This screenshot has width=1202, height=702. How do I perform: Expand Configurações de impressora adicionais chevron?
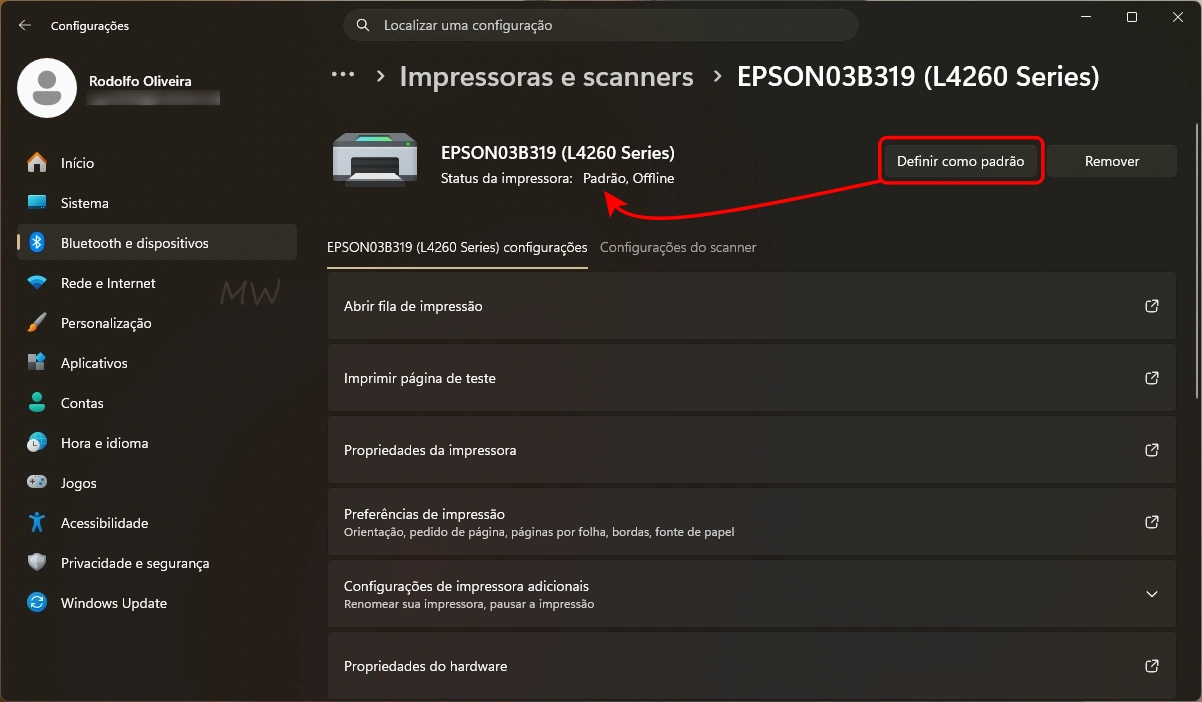point(1152,594)
